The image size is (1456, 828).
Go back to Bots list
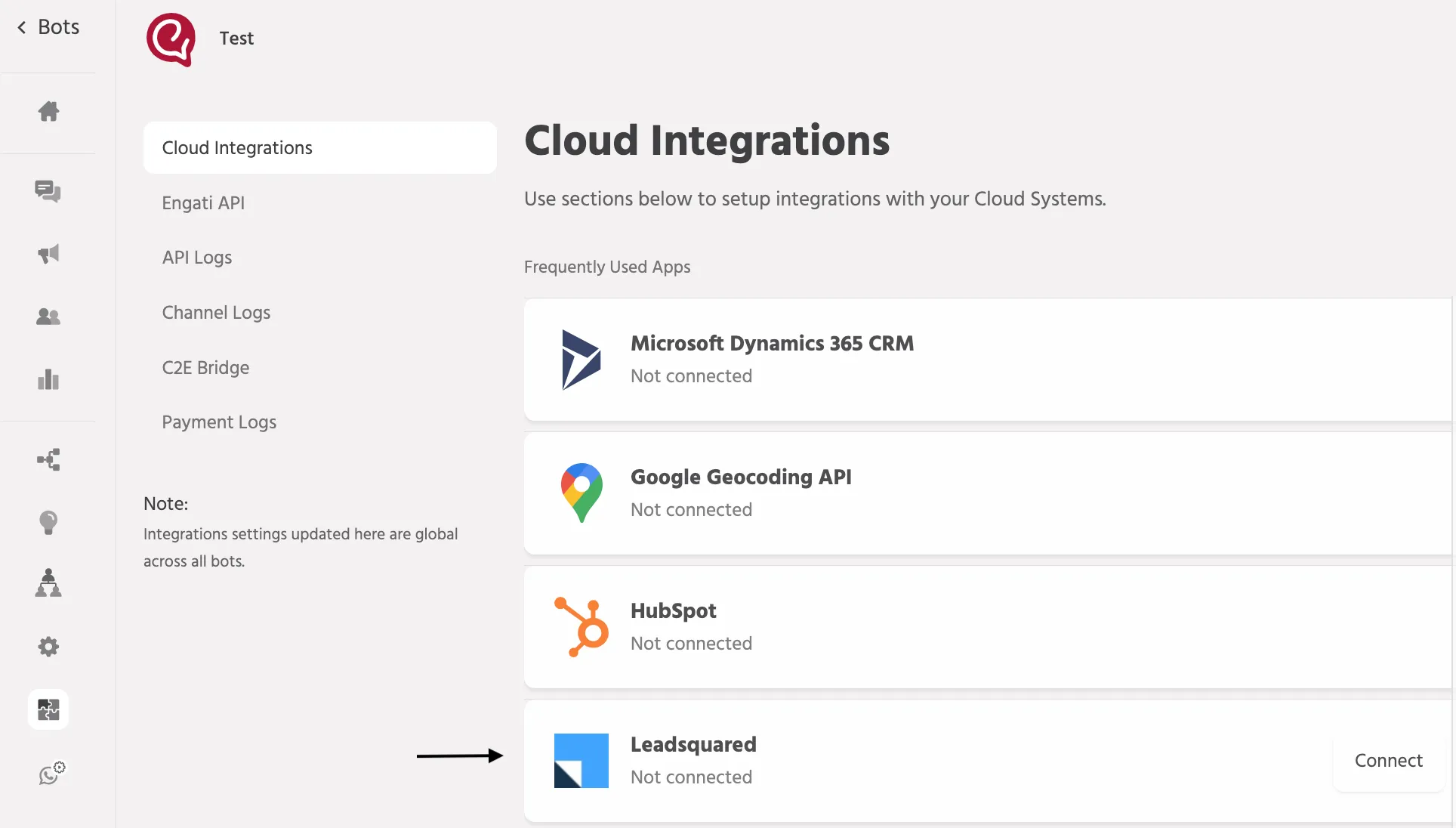click(x=48, y=27)
